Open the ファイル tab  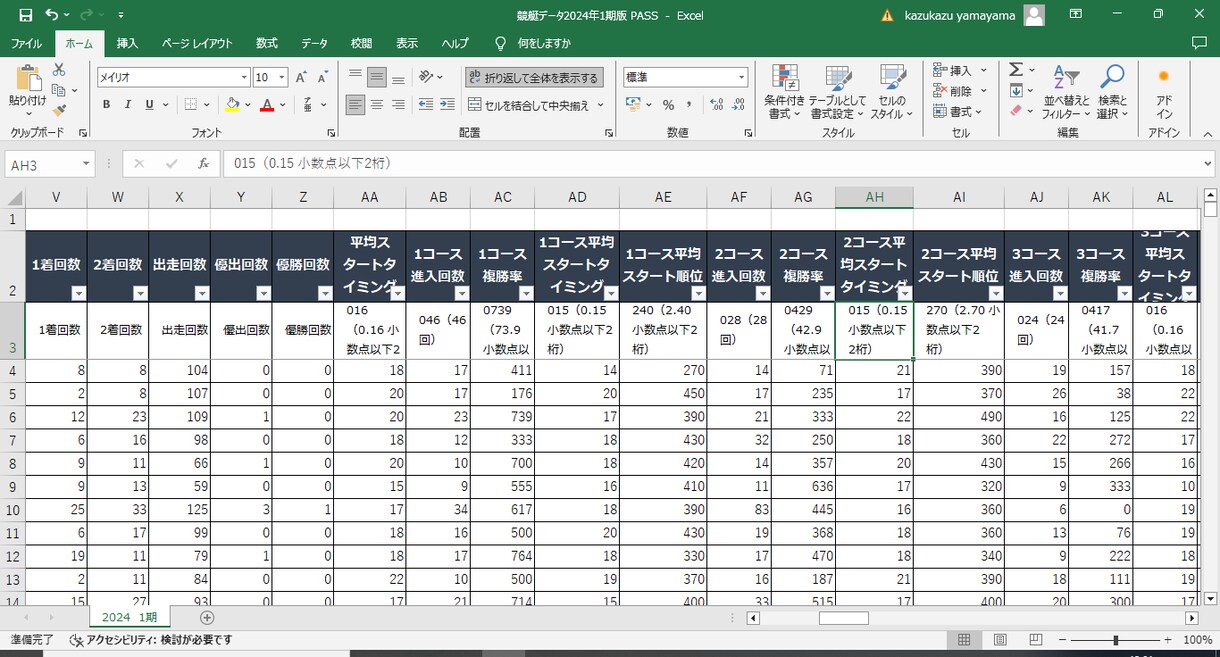point(26,44)
